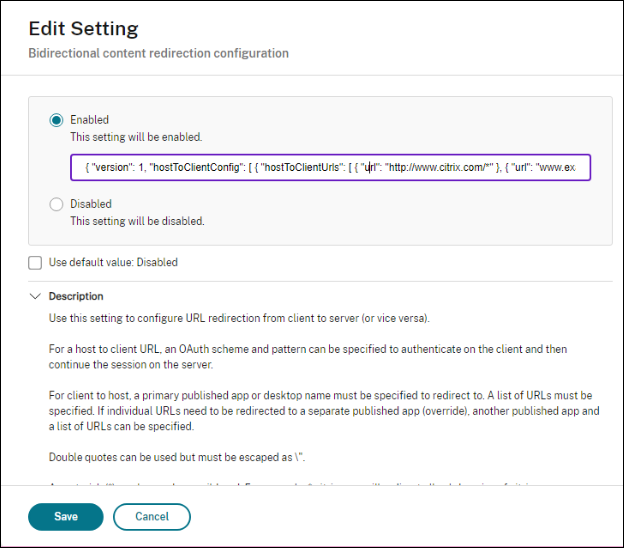Tick the Use default value checkbox
Viewport: 624px width, 548px height.
click(x=35, y=263)
